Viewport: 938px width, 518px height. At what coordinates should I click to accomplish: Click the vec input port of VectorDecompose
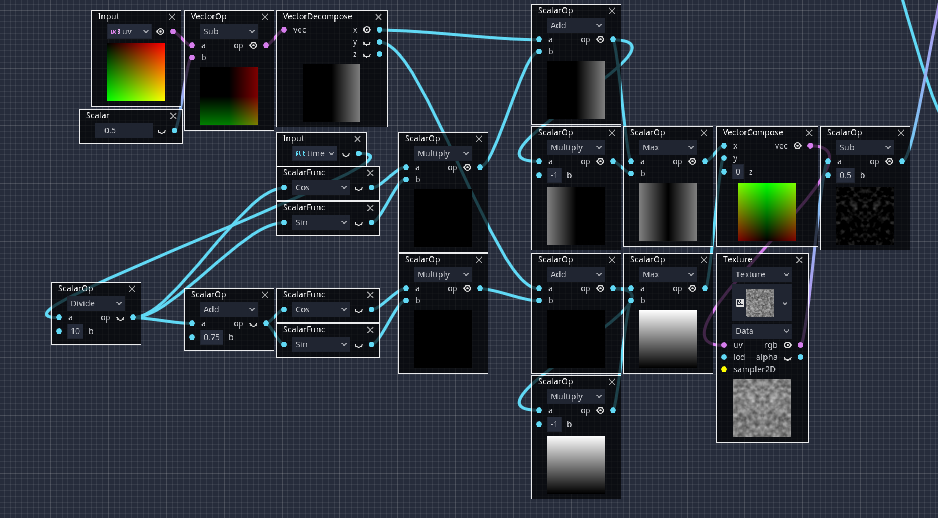[284, 30]
